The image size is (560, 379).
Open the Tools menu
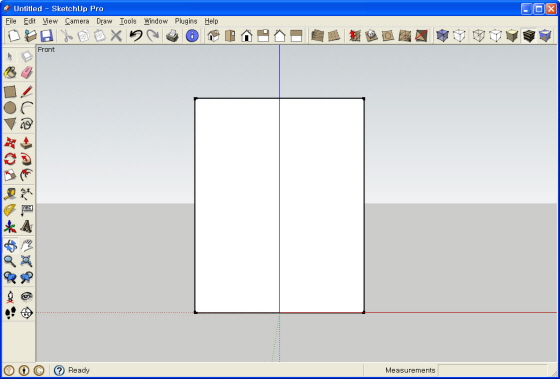(x=128, y=21)
